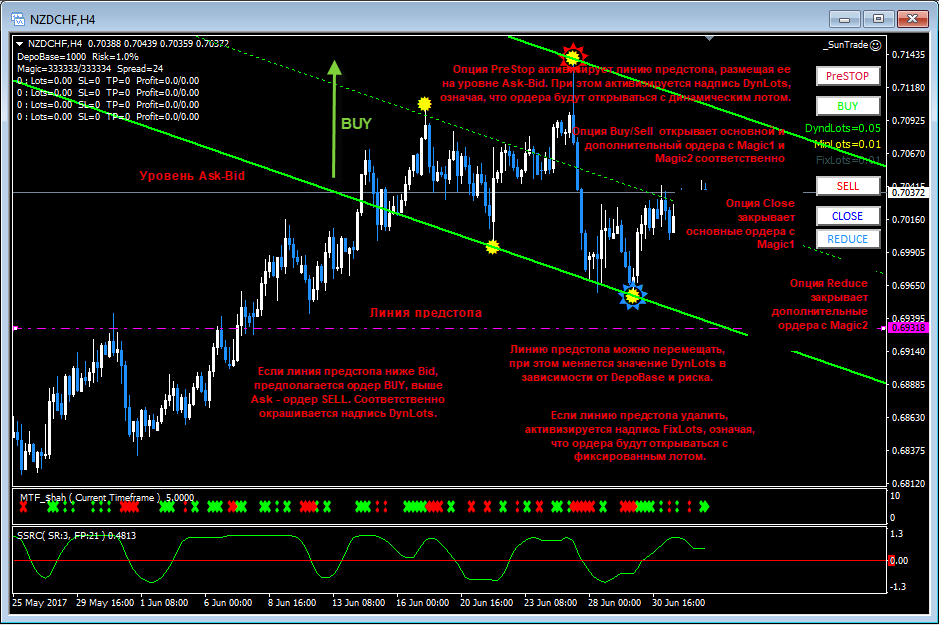Click the MTF_Shah indicator label
This screenshot has height=625, width=939.
[x=107, y=497]
